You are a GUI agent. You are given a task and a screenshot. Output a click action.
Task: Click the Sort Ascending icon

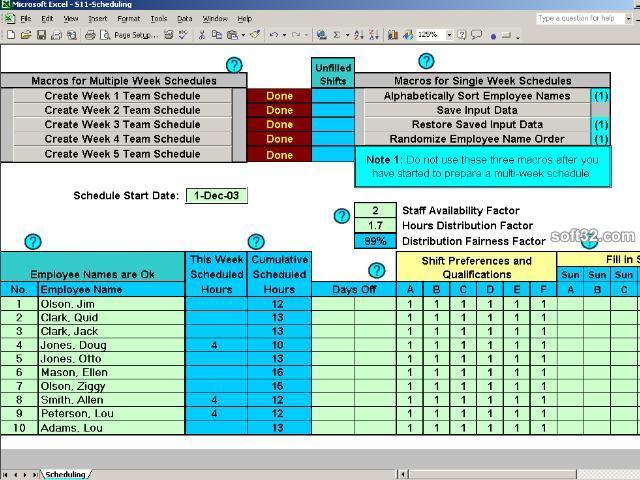359,36
